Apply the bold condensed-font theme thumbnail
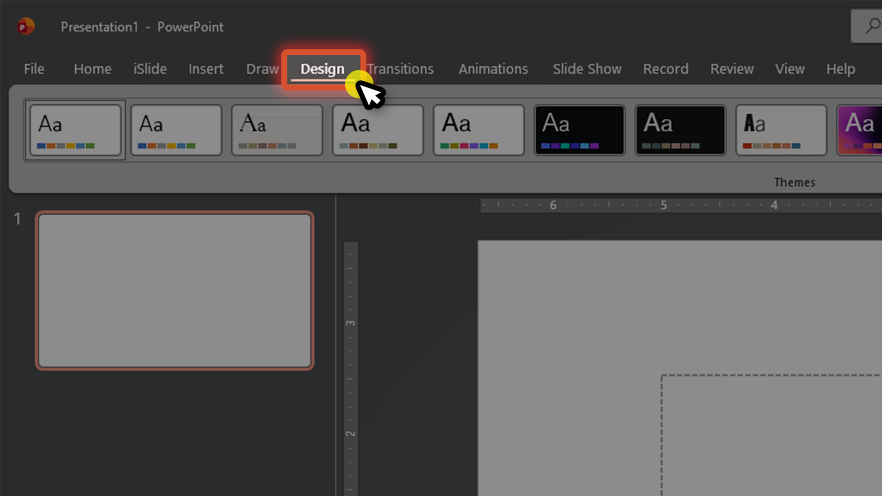 [781, 130]
